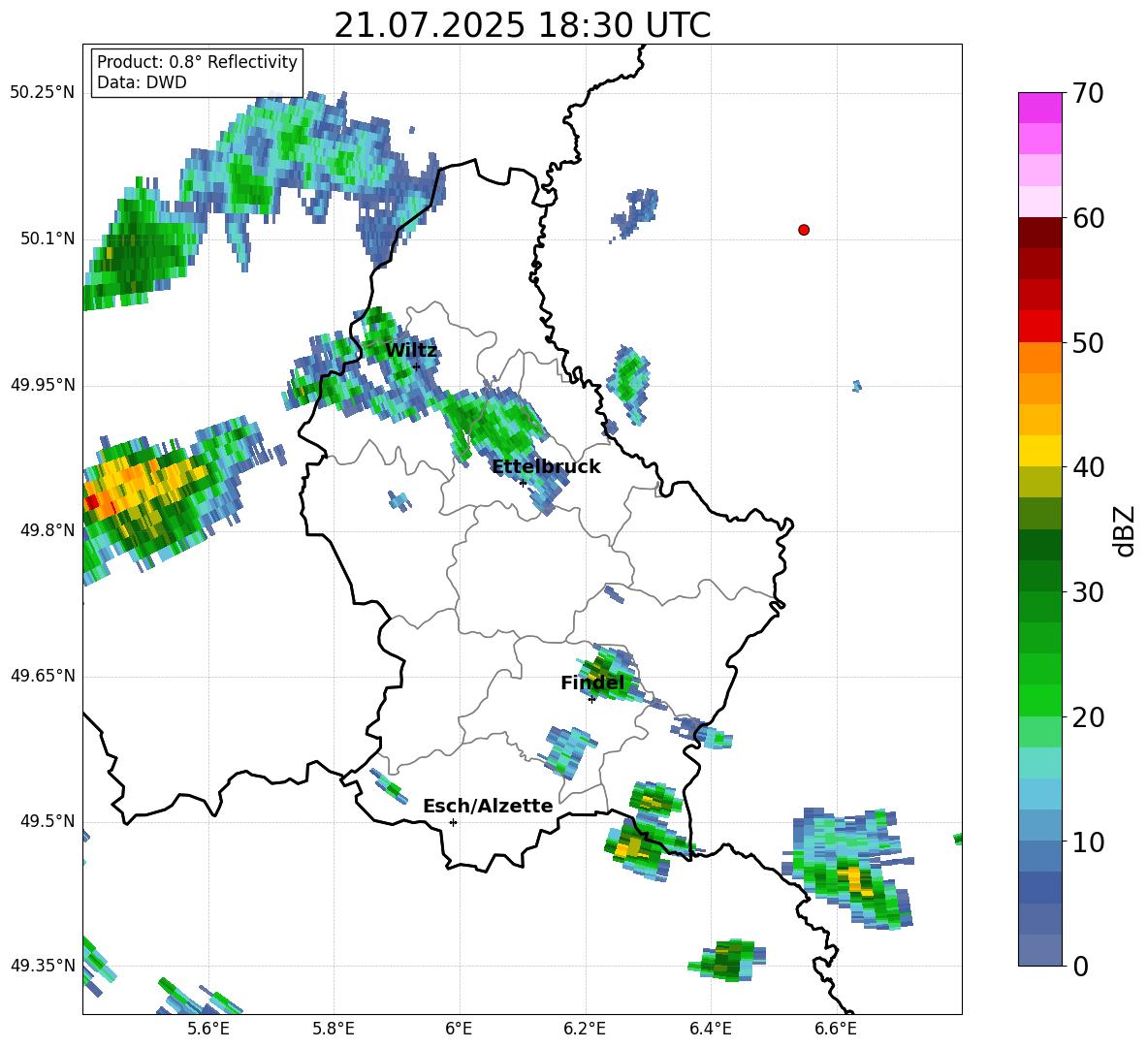Click the 6.6°E longitude label
The height and width of the screenshot is (1048, 1148).
click(836, 1029)
